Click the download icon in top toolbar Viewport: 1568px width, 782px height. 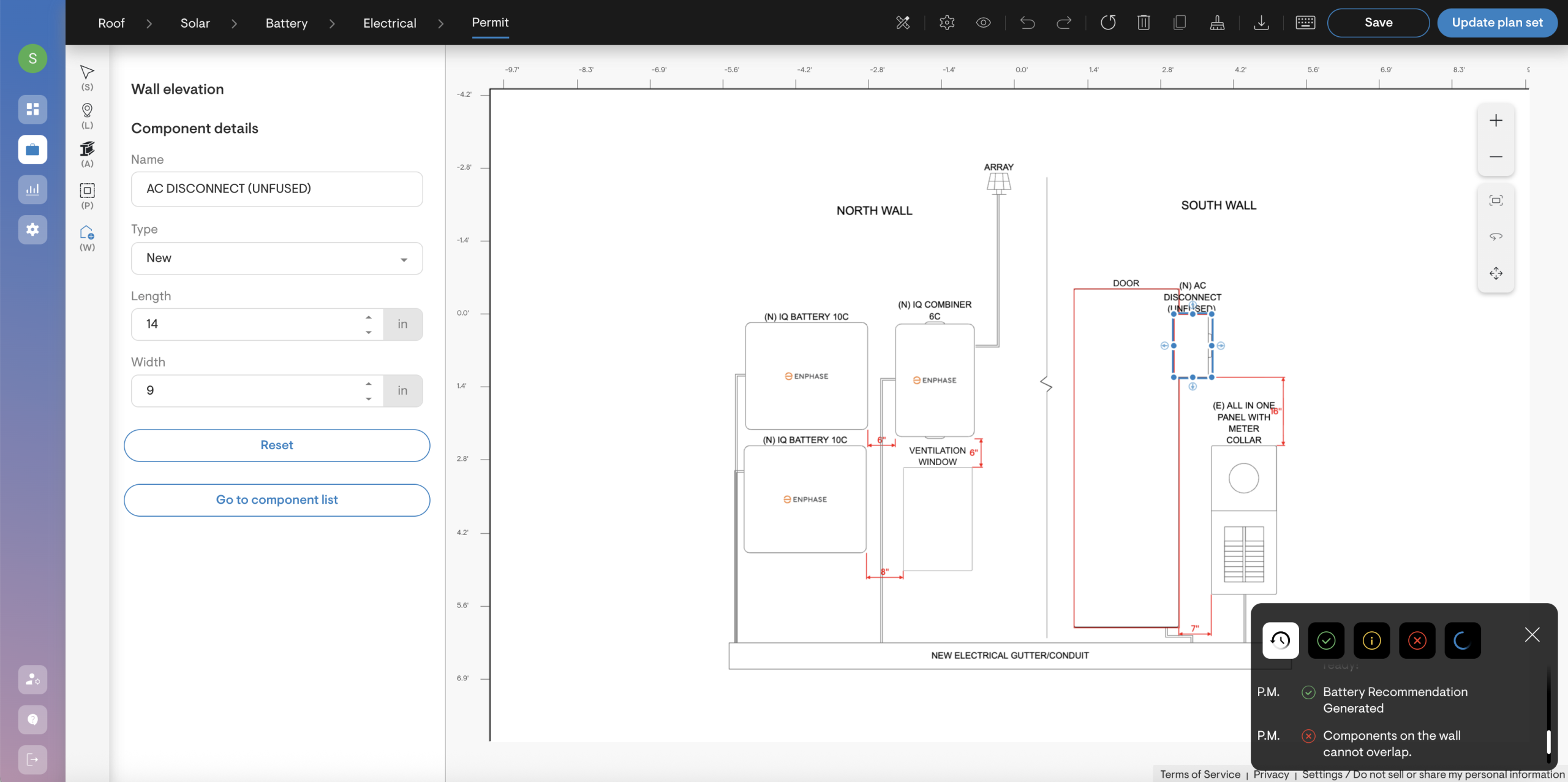click(1261, 23)
